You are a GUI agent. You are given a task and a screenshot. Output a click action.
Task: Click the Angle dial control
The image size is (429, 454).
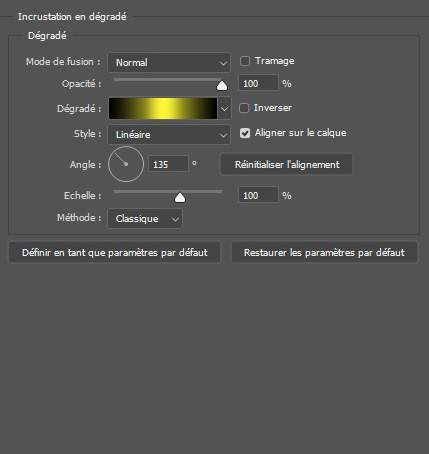coord(126,164)
